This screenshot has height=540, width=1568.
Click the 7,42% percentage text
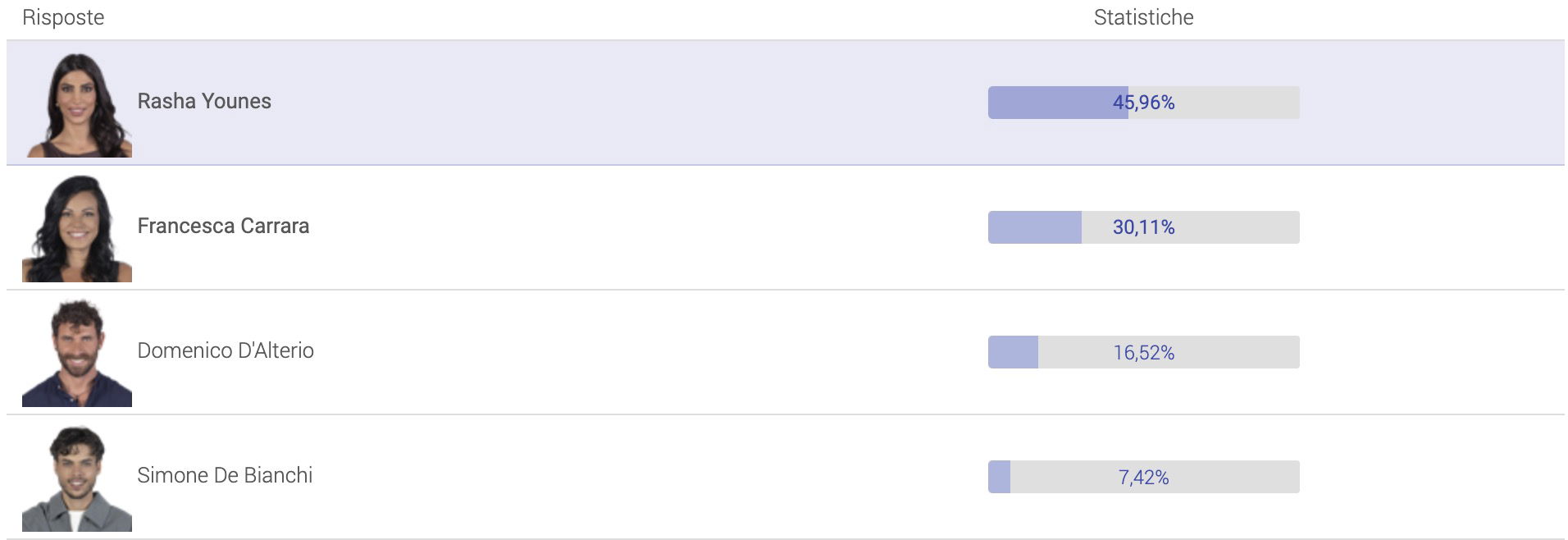pyautogui.click(x=1143, y=477)
